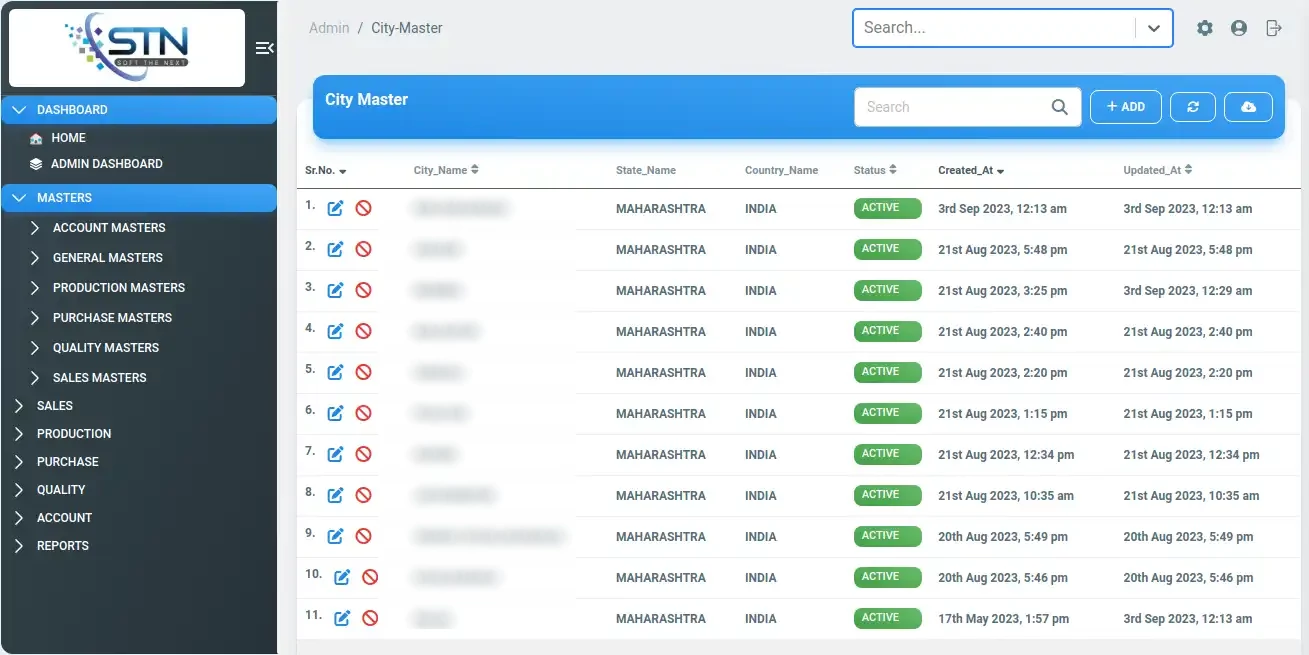
Task: Click the block icon in row 10
Action: pyautogui.click(x=370, y=577)
